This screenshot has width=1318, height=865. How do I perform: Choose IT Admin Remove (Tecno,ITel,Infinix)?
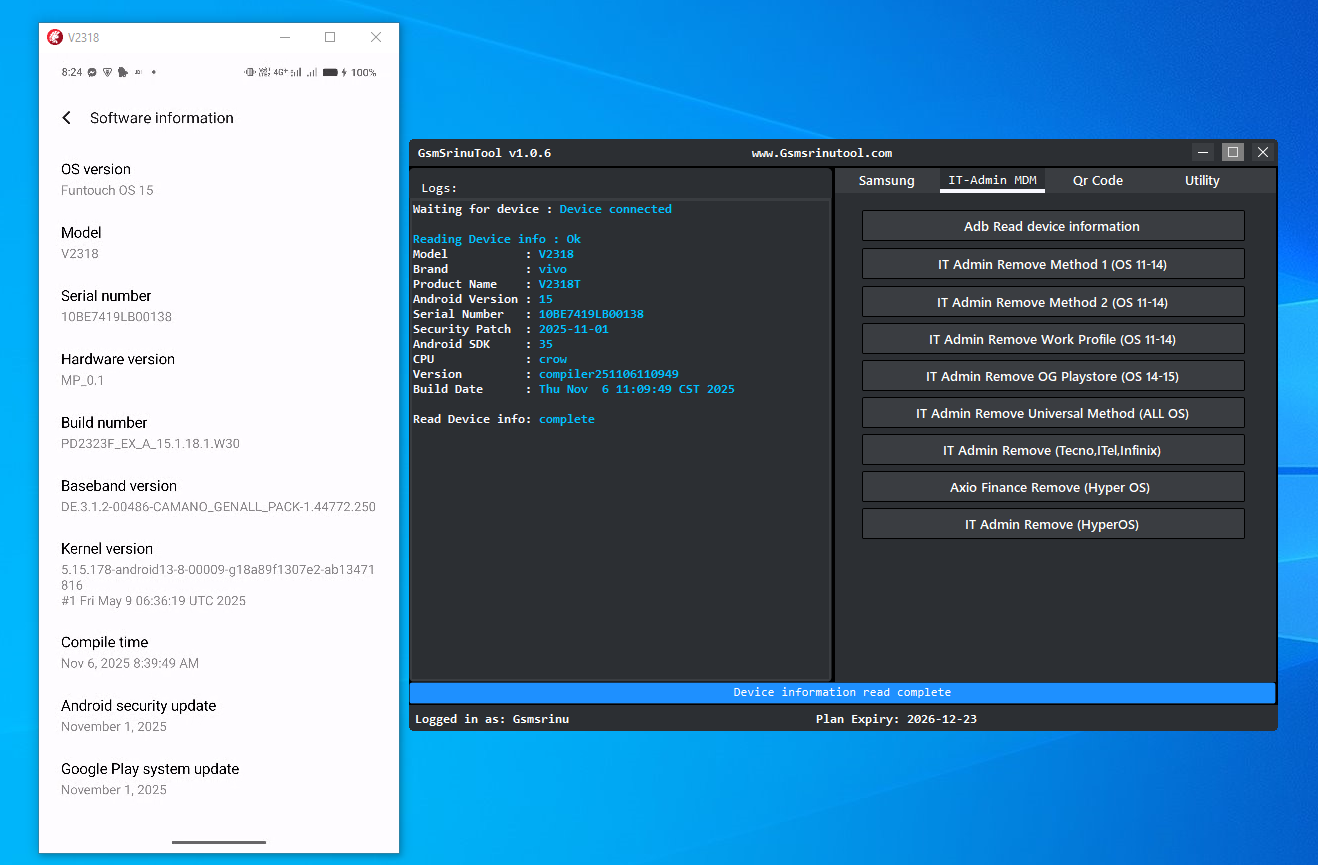click(x=1052, y=450)
